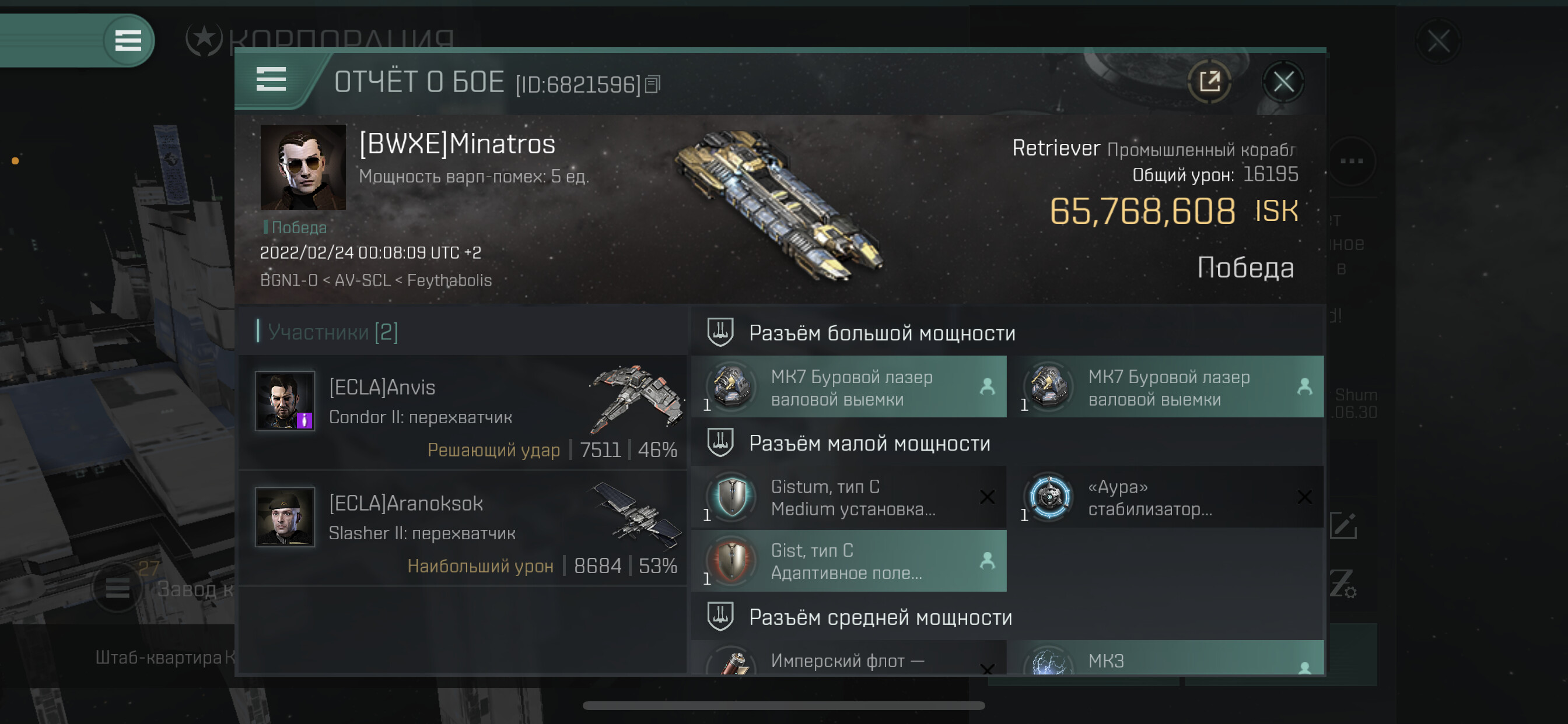View Minatros pilot portrait
The width and height of the screenshot is (1568, 724).
pyautogui.click(x=303, y=167)
